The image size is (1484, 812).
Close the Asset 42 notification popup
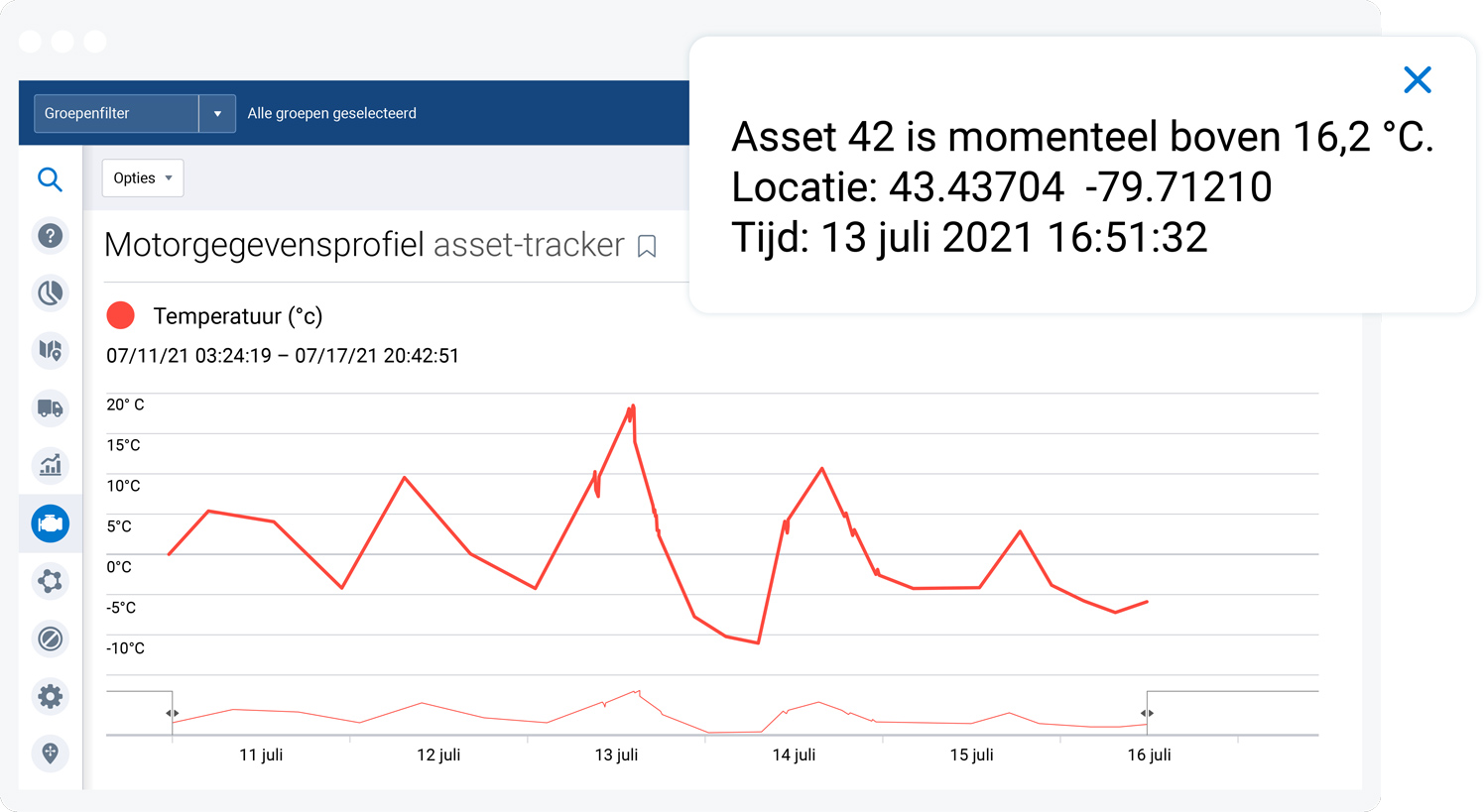click(1418, 80)
